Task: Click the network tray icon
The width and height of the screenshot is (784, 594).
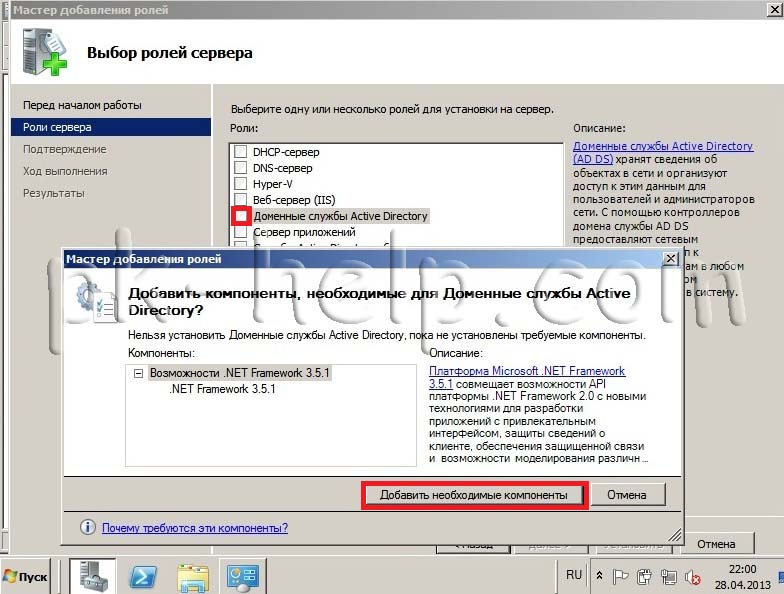Action: (x=668, y=577)
